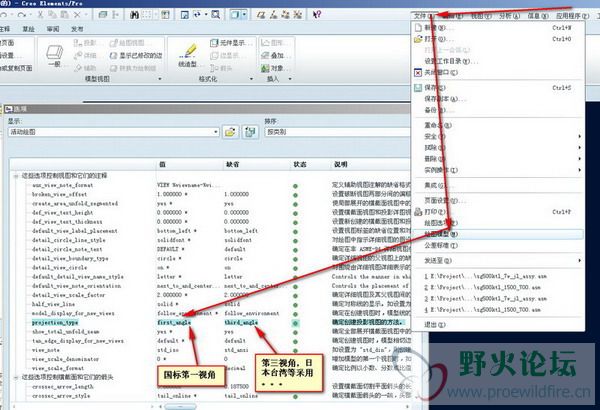The width and height of the screenshot is (600, 410).
Task: Open the 文件 menu in menu bar
Action: 424,16
